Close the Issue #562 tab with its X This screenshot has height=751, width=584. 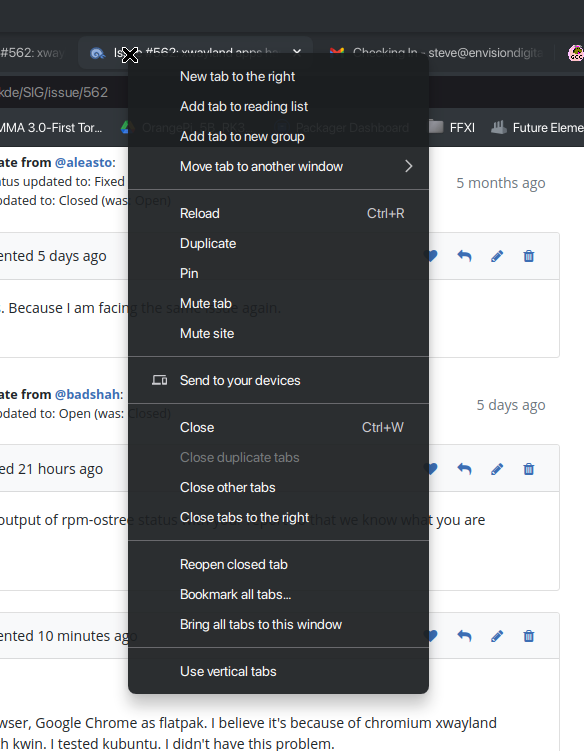(297, 52)
